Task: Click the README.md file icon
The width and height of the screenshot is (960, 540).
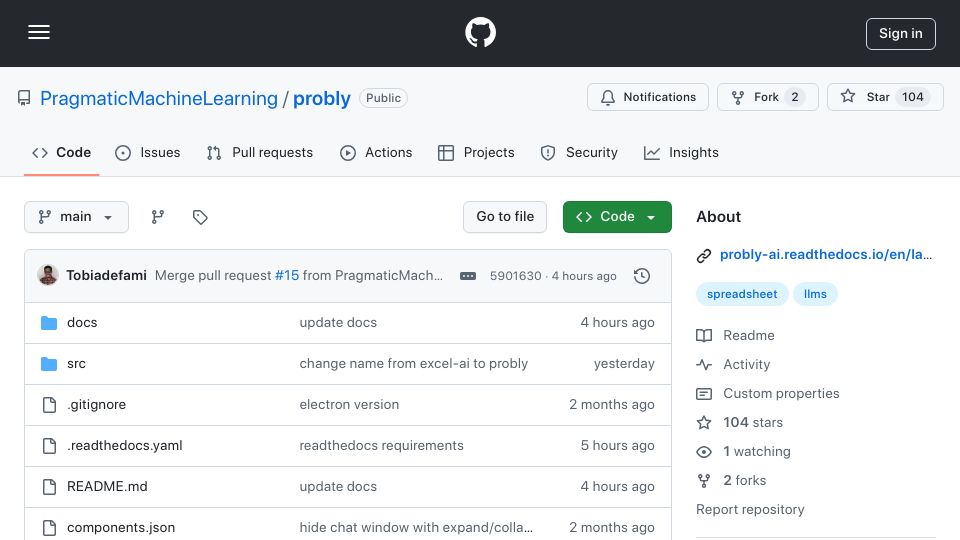Action: tap(49, 487)
